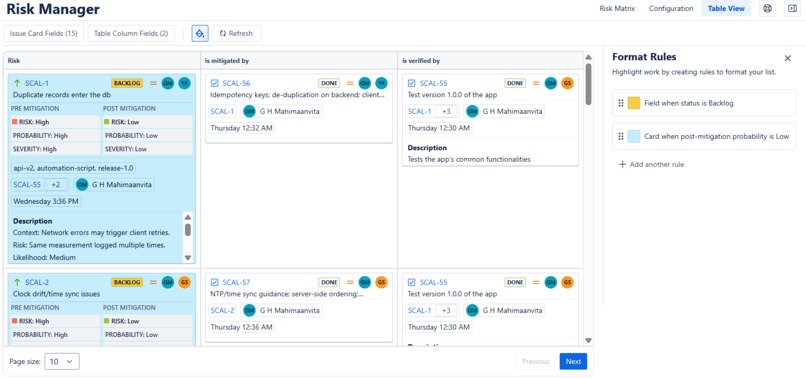
Task: Open linked SCAL-2 chip on SCAL-57 card
Action: 223,310
